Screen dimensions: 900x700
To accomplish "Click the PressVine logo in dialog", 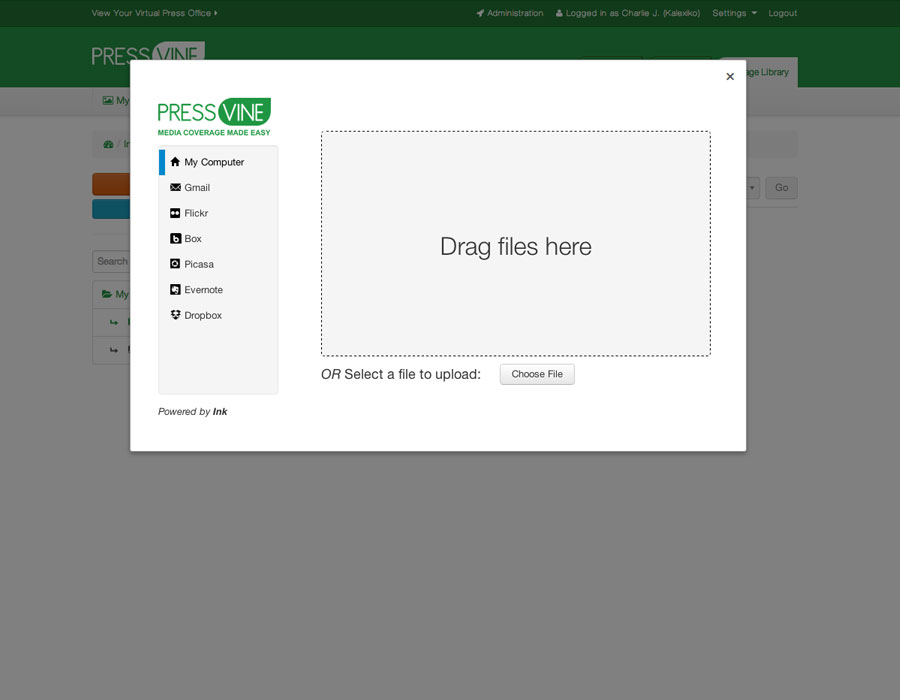I will pos(214,116).
